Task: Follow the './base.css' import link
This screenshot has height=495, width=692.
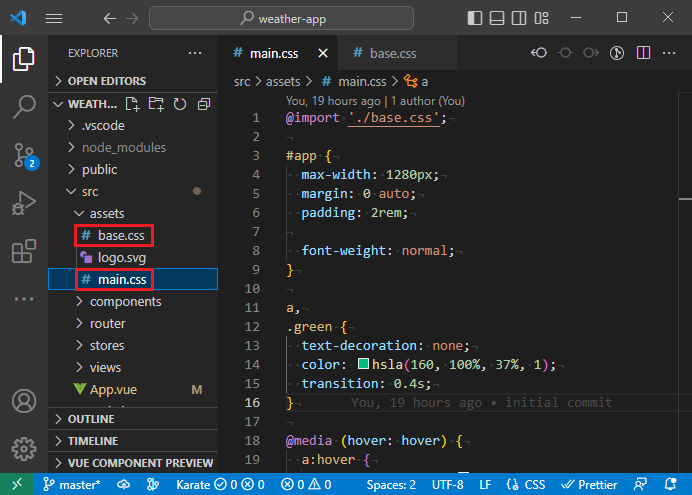Action: [x=394, y=118]
